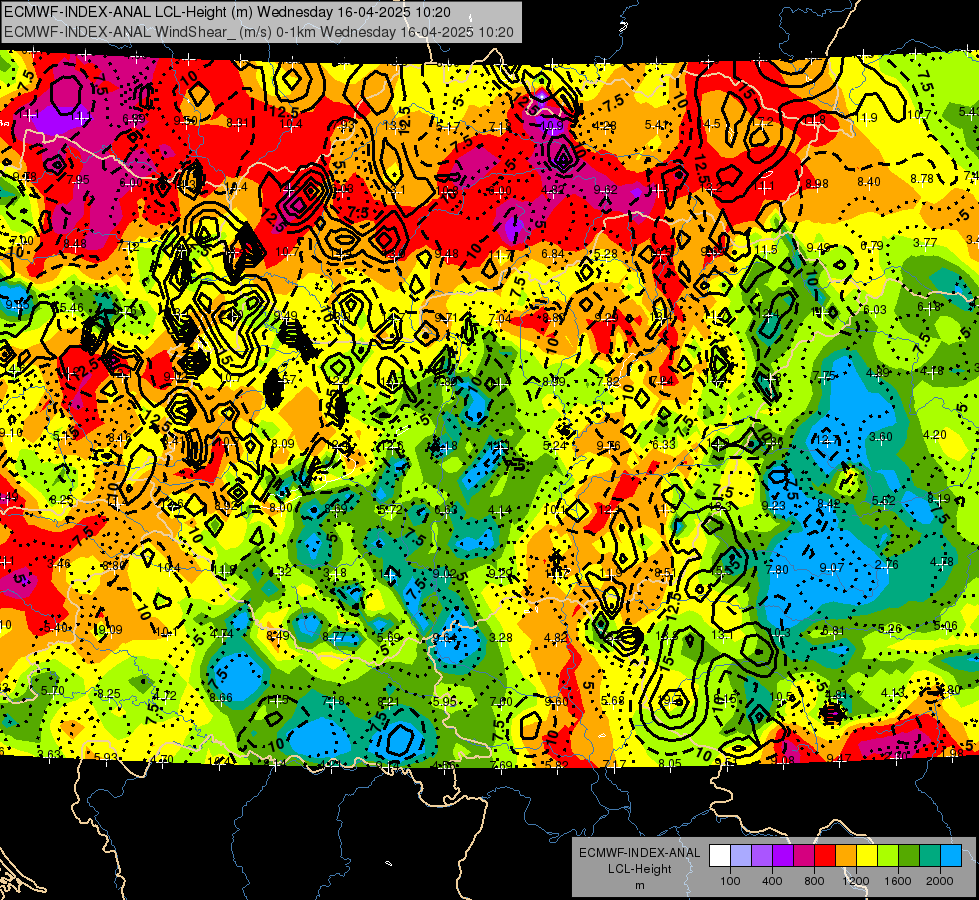Click the grid value 3.63

tap(49, 754)
